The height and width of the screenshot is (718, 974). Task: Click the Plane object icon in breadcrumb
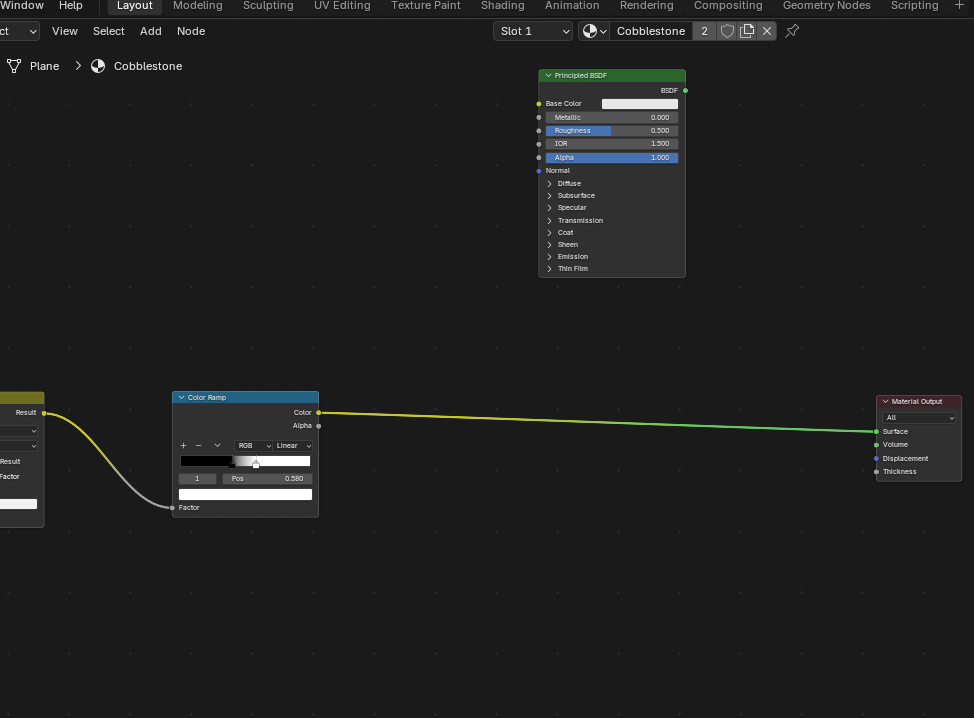click(14, 66)
